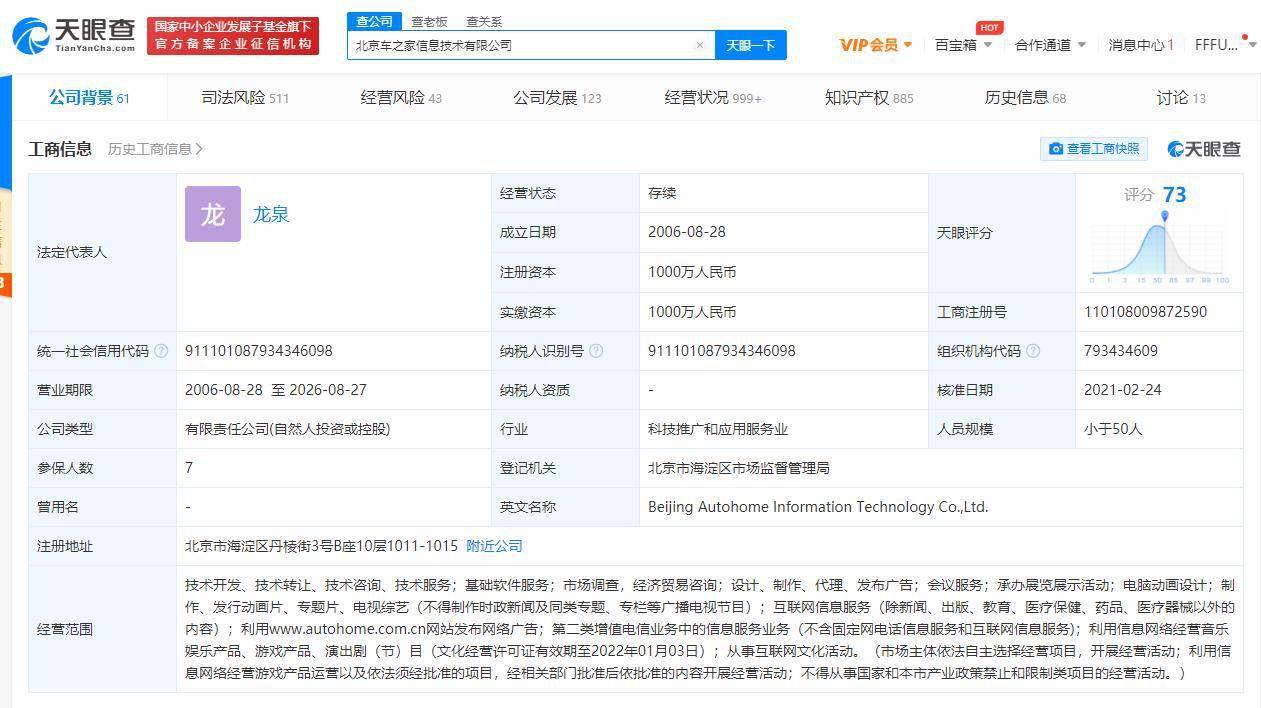Switch to the 公司发展 tab
The height and width of the screenshot is (708, 1261).
coord(557,98)
